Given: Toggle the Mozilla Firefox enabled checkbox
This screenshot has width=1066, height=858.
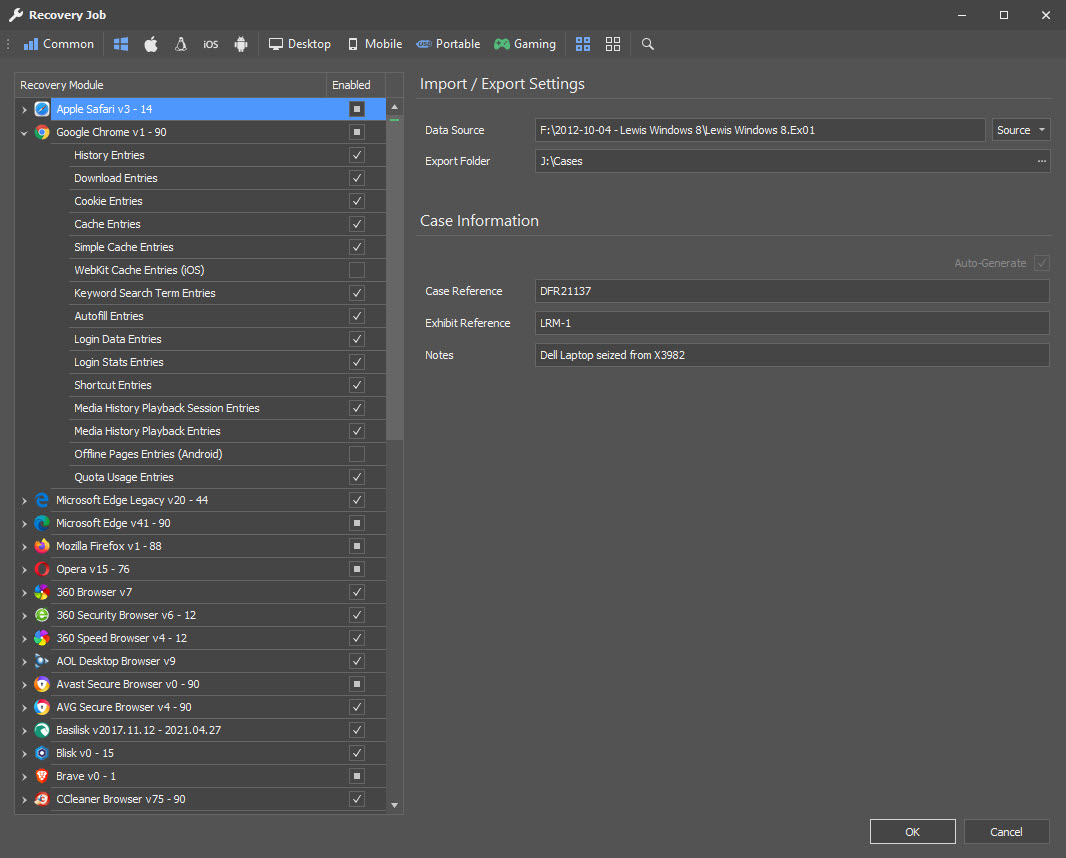Looking at the screenshot, I should click(357, 546).
